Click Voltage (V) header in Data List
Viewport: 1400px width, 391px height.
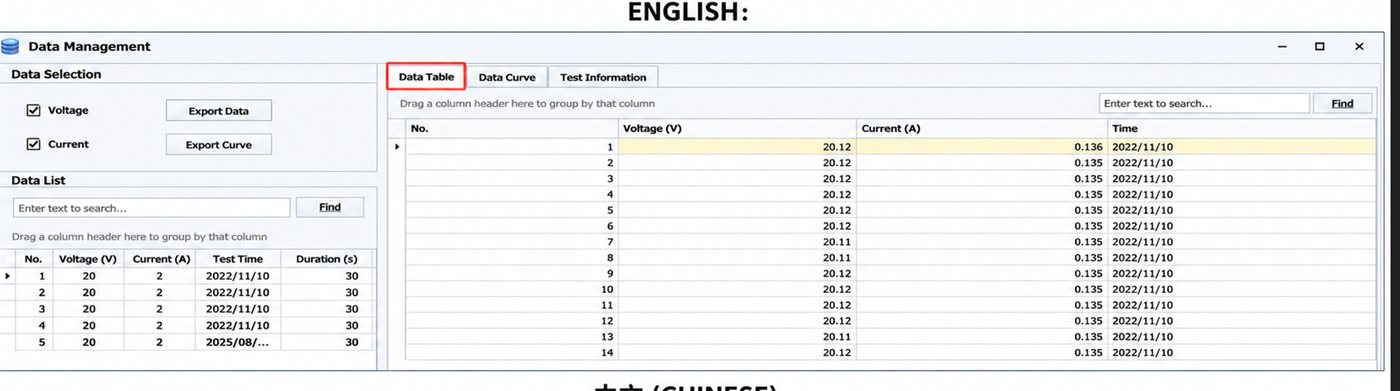89,259
